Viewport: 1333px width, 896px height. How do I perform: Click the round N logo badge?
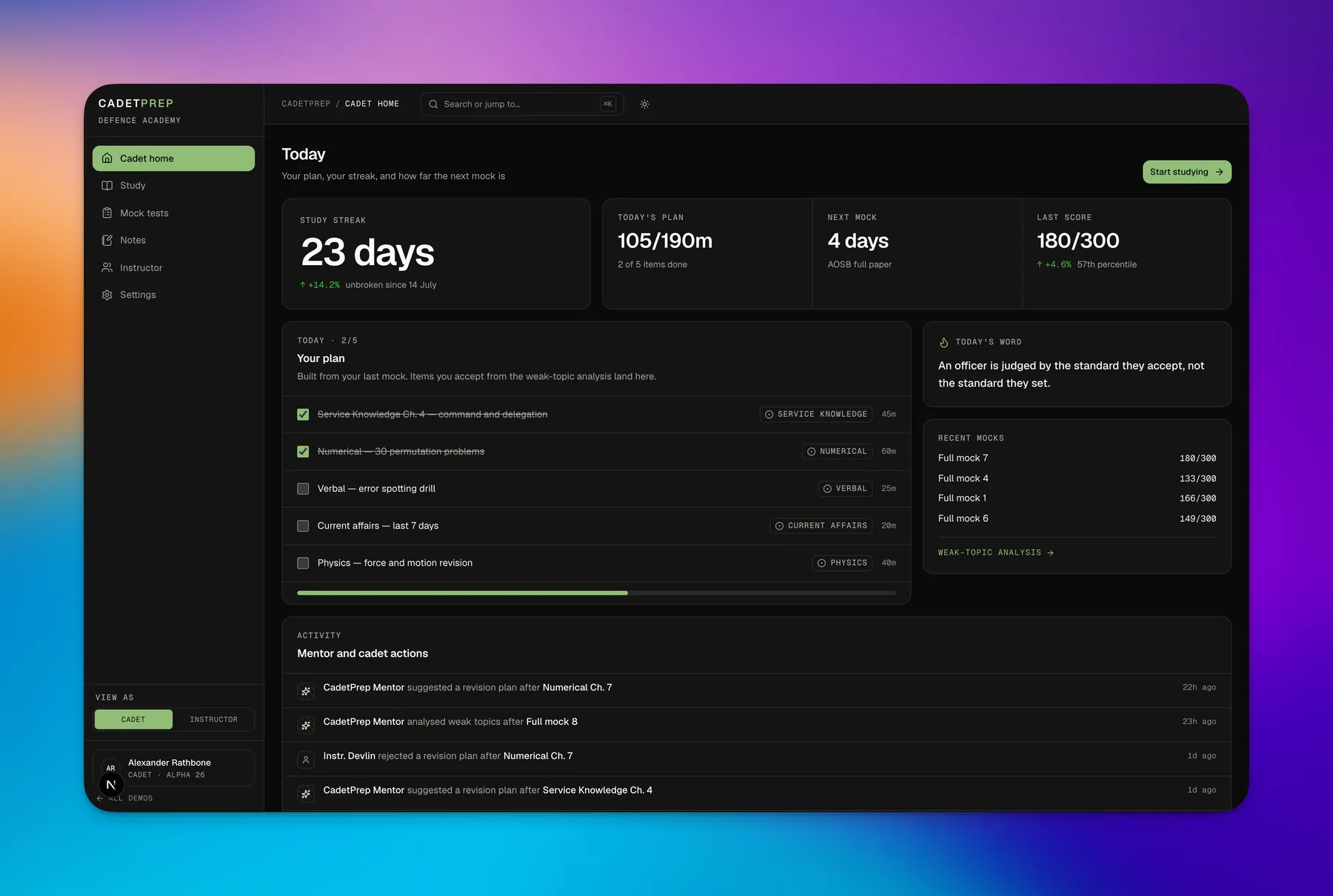(x=111, y=785)
